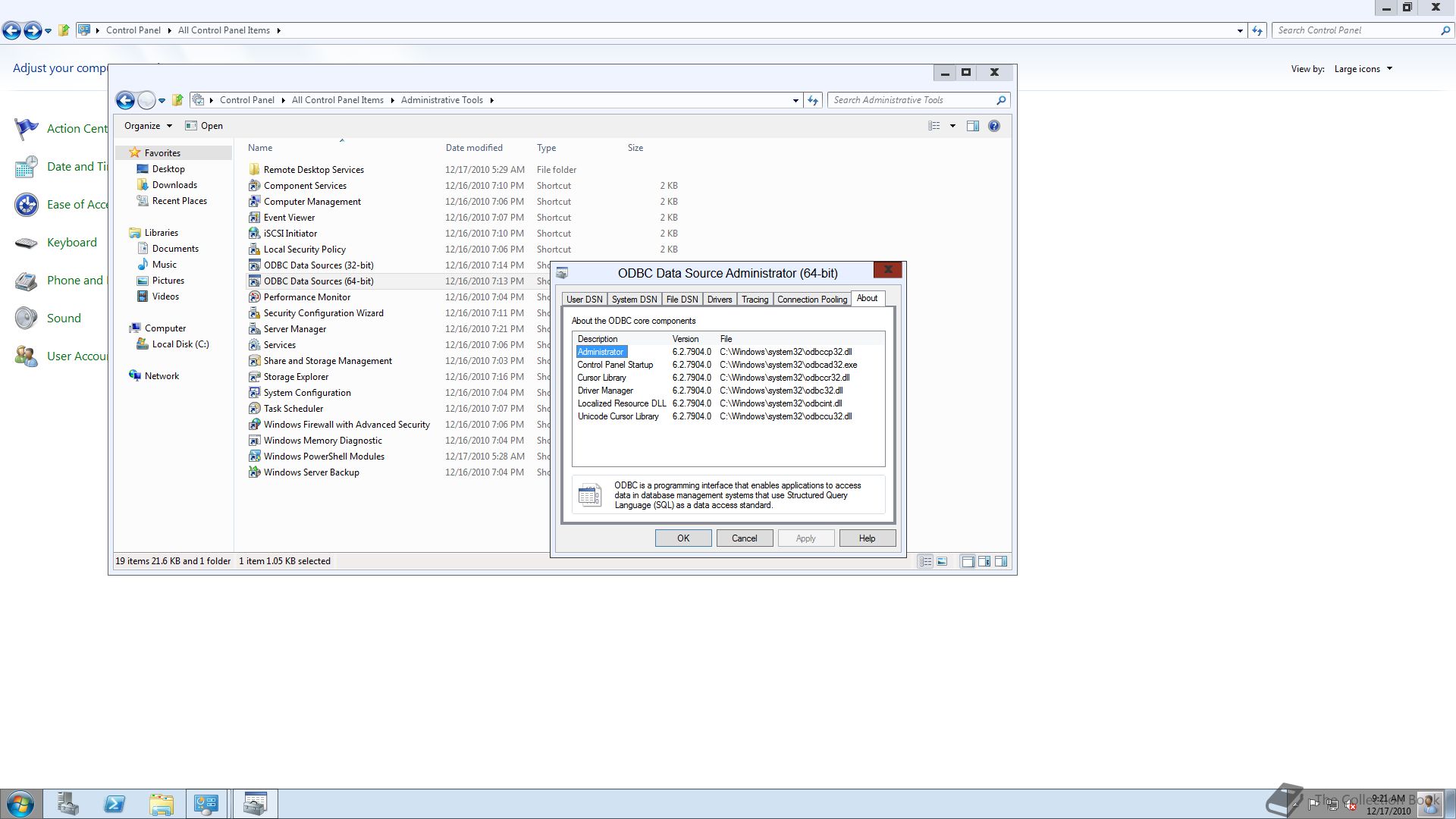Viewport: 1456px width, 819px height.
Task: Click Open in the Explorer toolbar
Action: pos(204,126)
